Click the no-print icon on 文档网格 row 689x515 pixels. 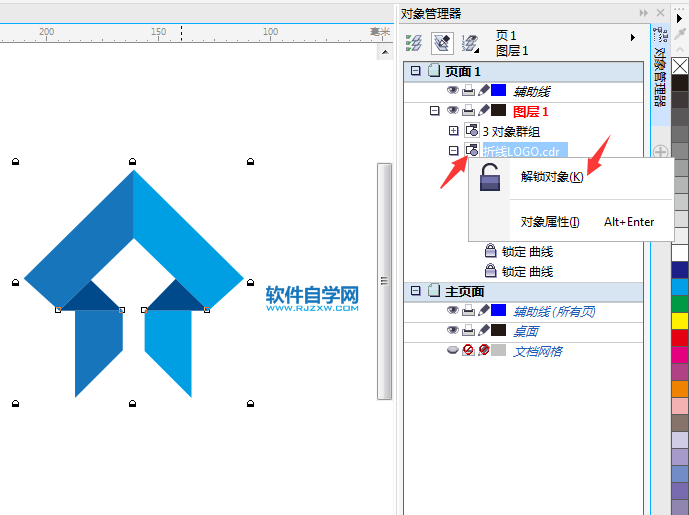click(x=468, y=350)
